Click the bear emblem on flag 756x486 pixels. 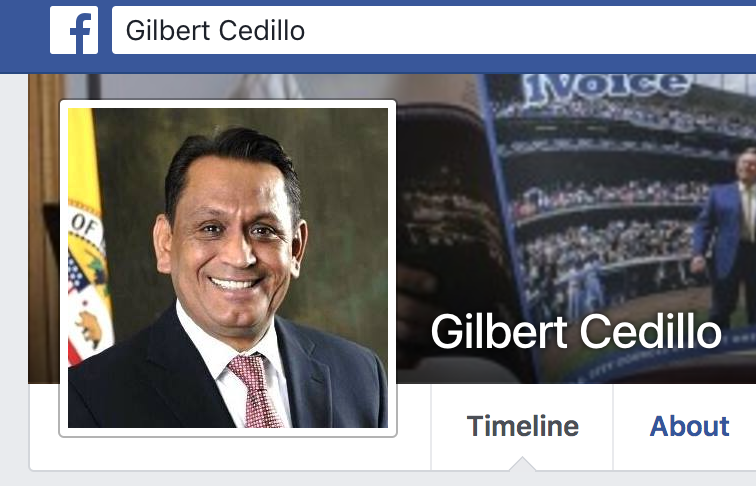click(89, 328)
